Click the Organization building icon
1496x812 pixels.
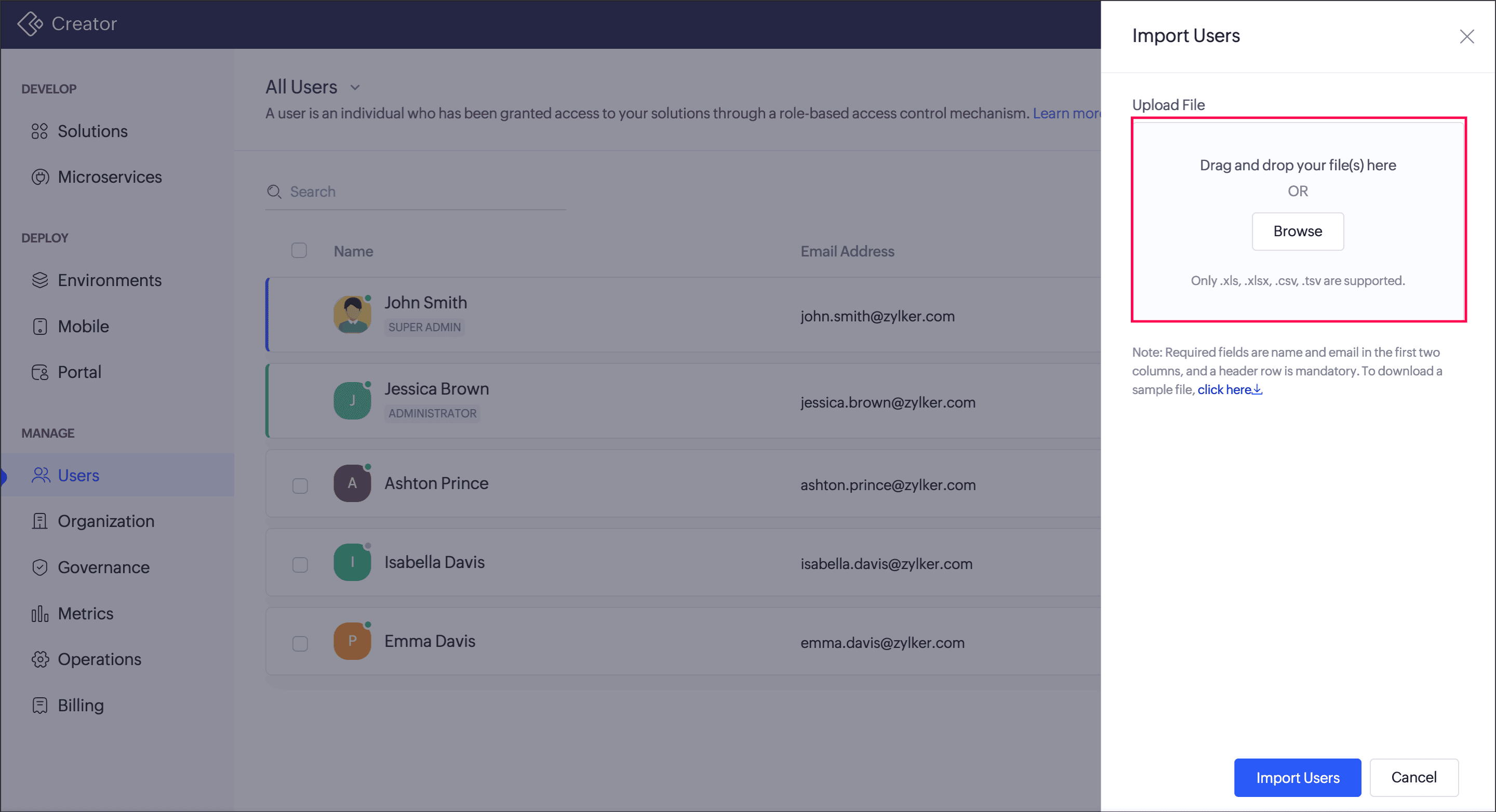click(39, 521)
